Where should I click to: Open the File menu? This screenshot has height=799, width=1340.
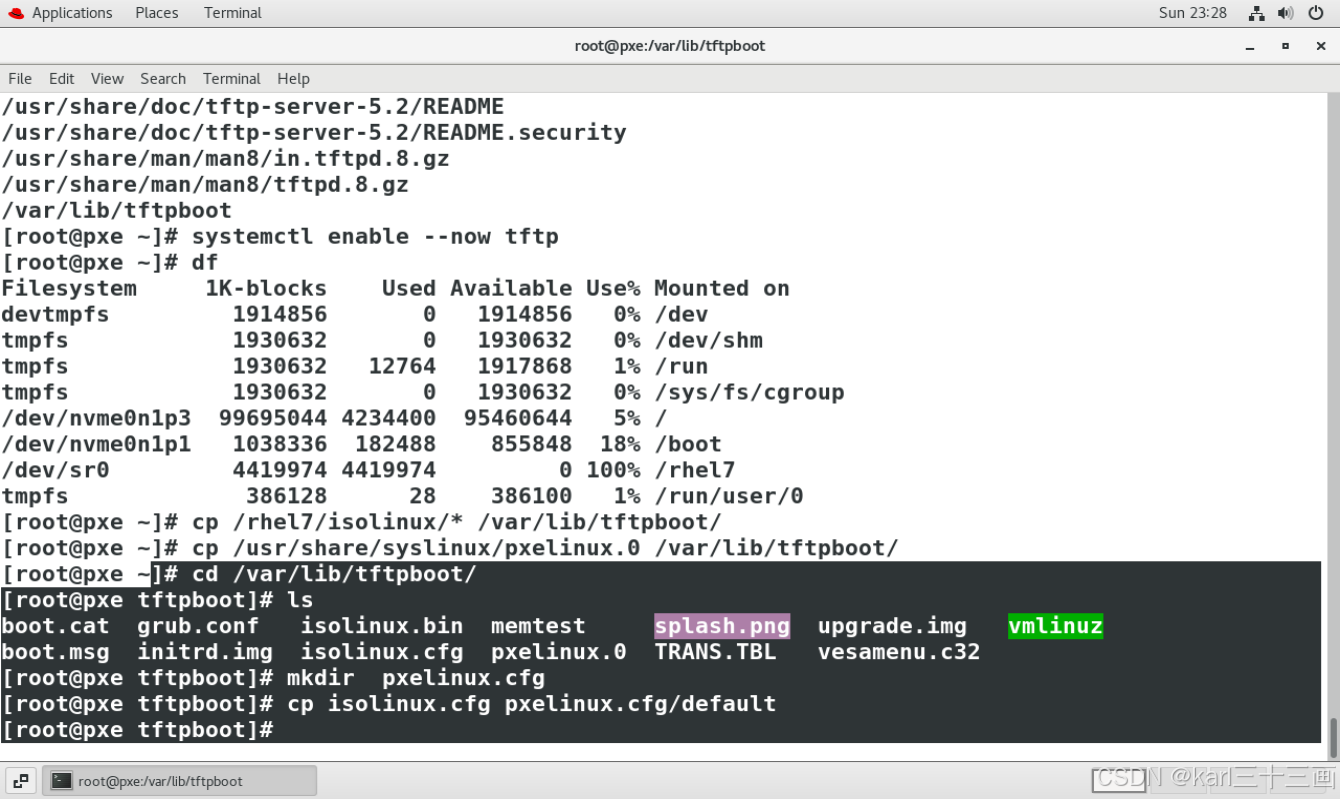point(20,78)
